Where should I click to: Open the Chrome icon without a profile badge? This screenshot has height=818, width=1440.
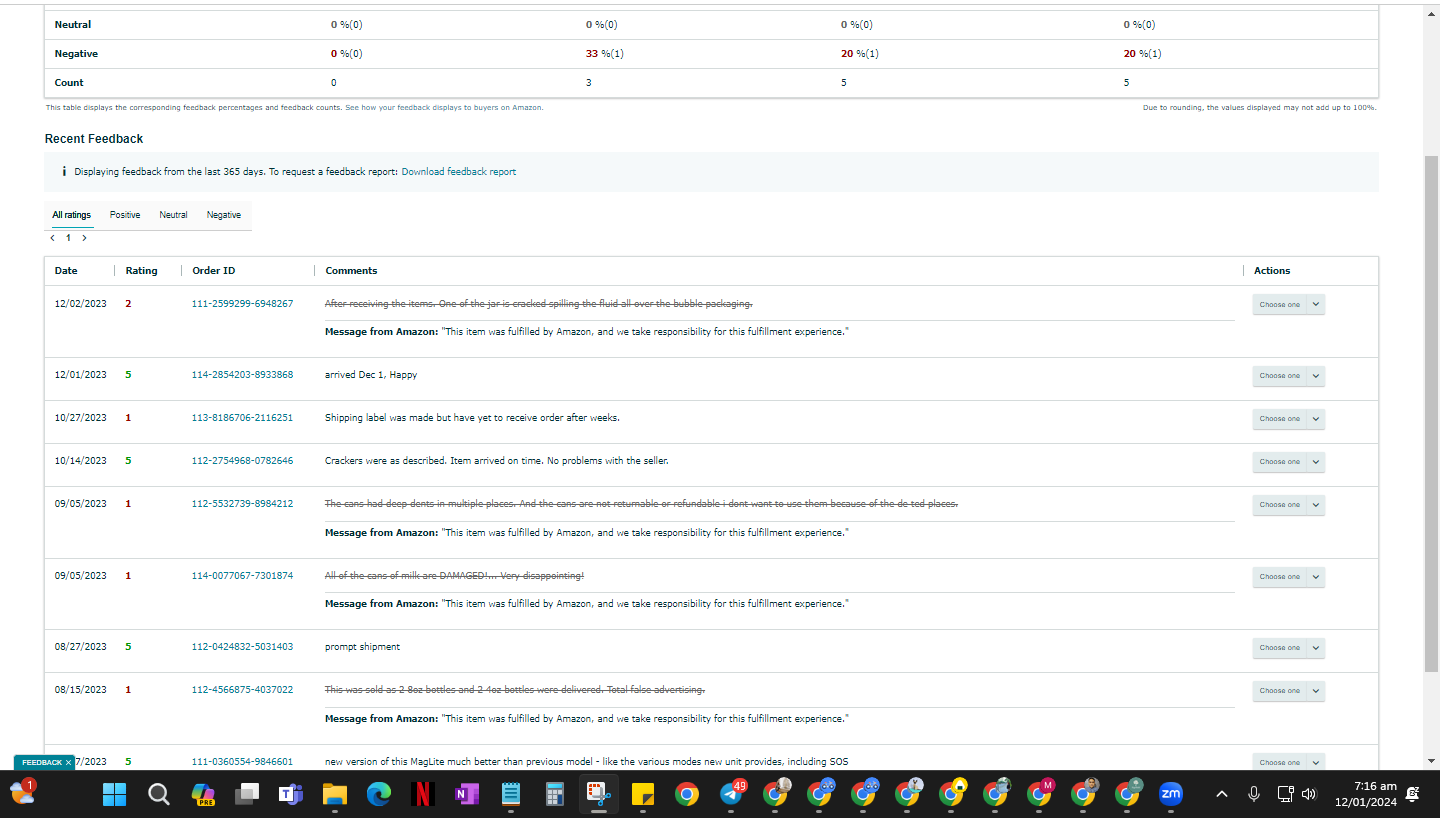point(686,794)
